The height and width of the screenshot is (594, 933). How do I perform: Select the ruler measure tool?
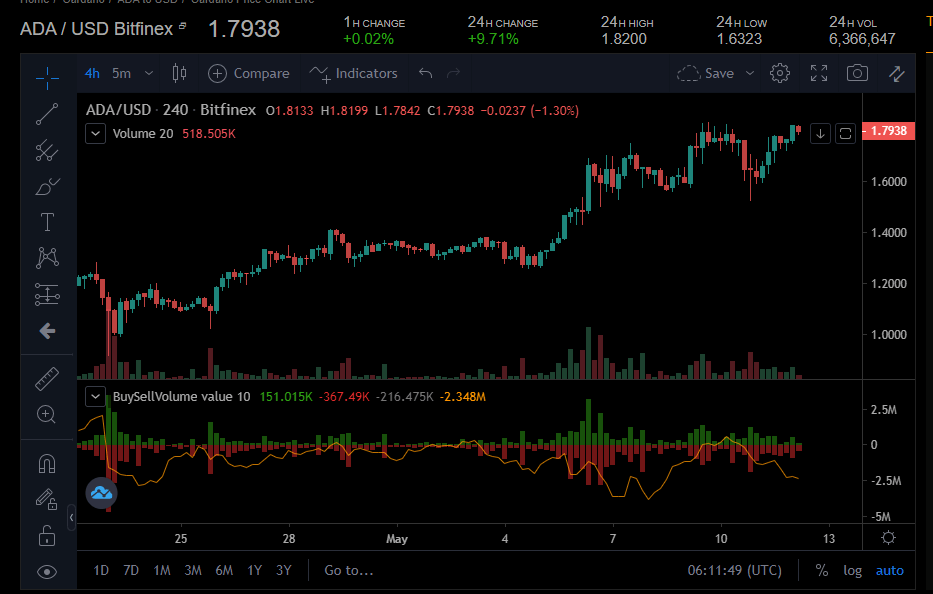coord(47,379)
